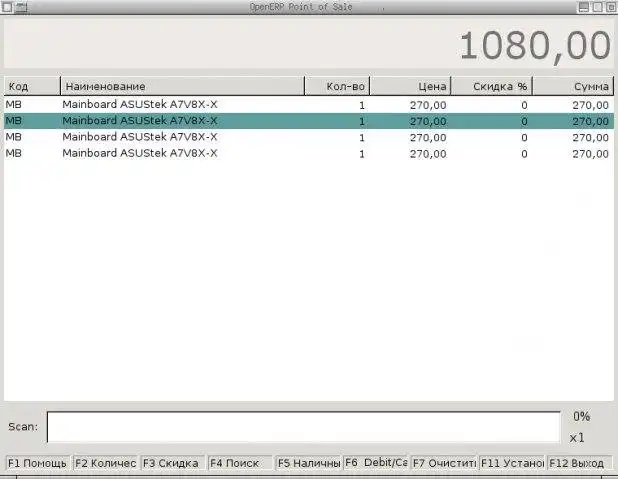The width and height of the screenshot is (618, 479).
Task: Click the 1080,00 total amount display
Action: pyautogui.click(x=535, y=46)
